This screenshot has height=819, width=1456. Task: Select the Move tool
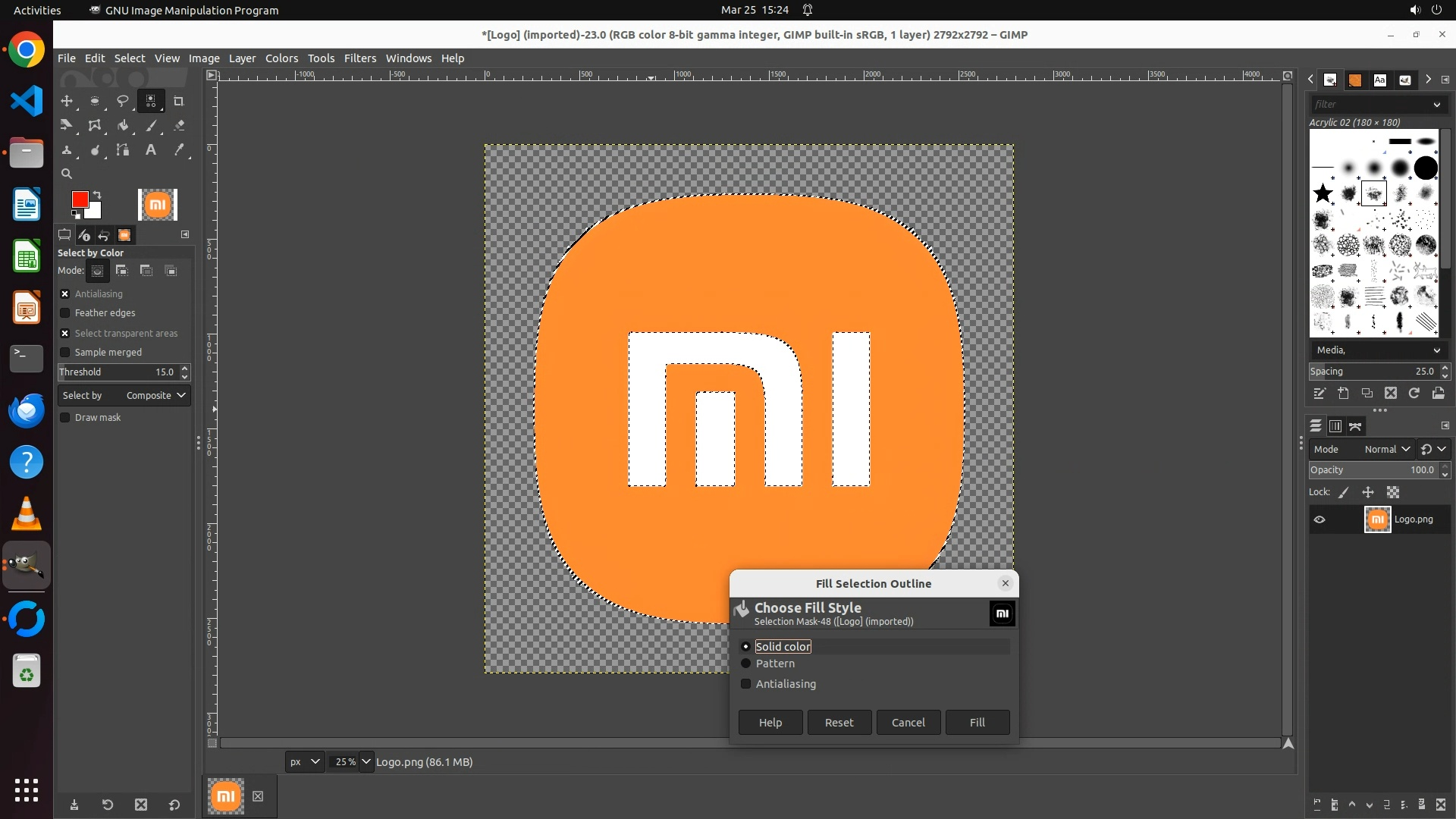67,101
